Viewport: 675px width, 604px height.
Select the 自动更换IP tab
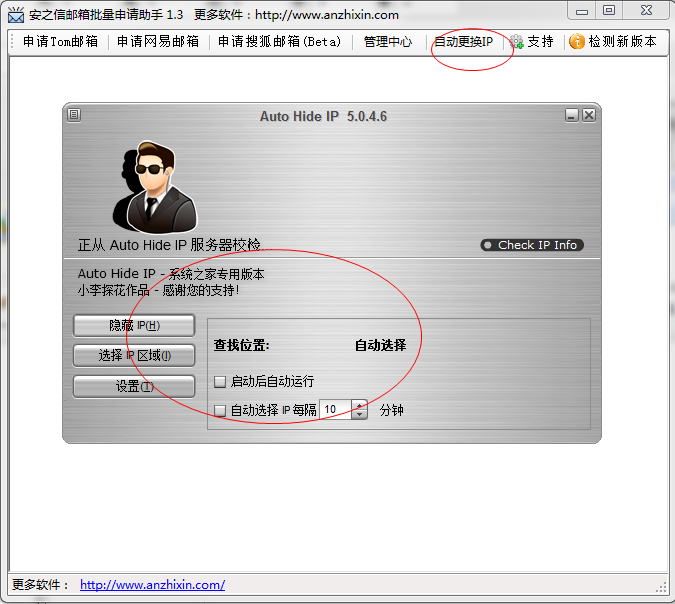pyautogui.click(x=463, y=41)
